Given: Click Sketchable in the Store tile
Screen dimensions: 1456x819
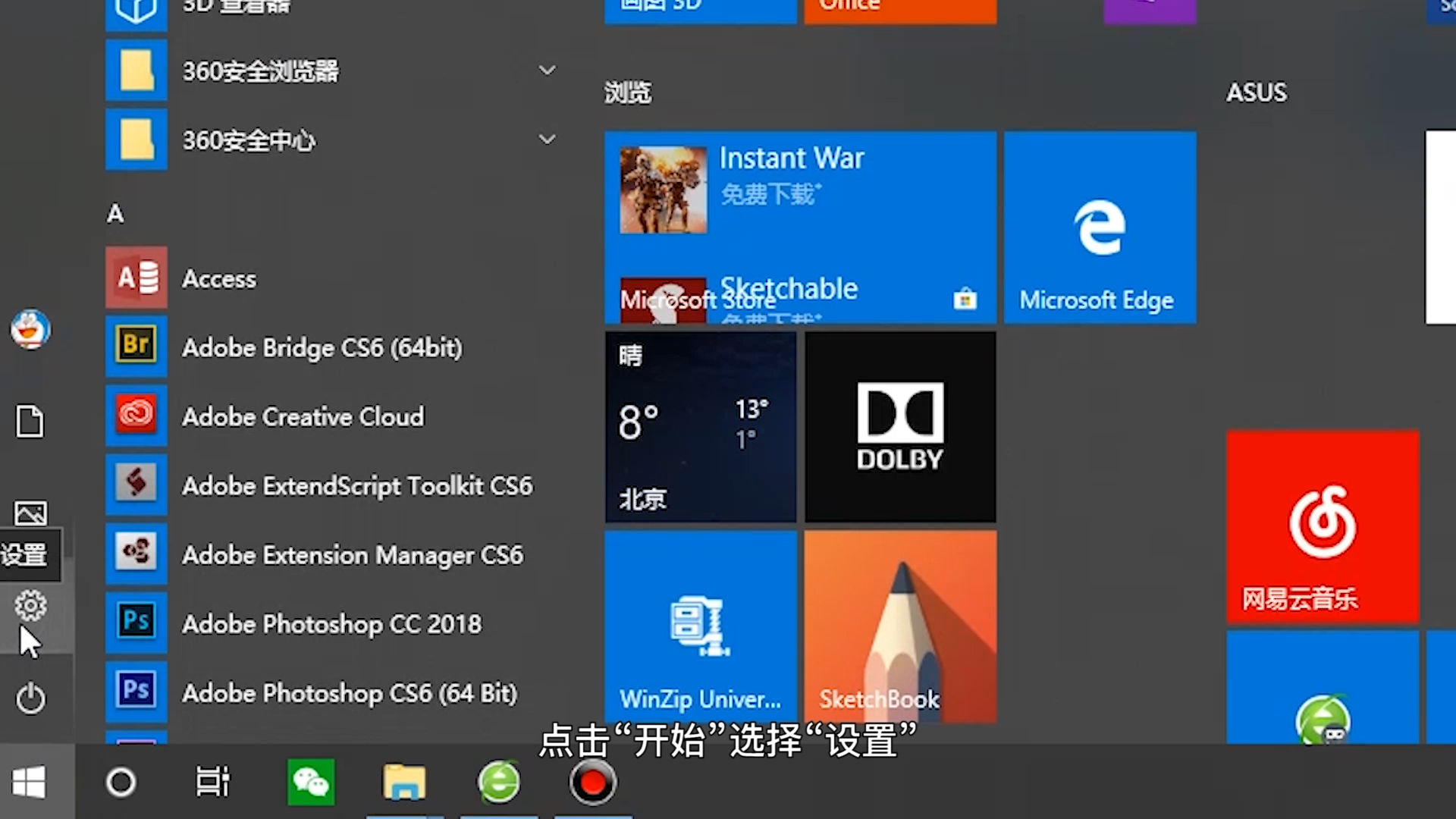Looking at the screenshot, I should point(789,288).
